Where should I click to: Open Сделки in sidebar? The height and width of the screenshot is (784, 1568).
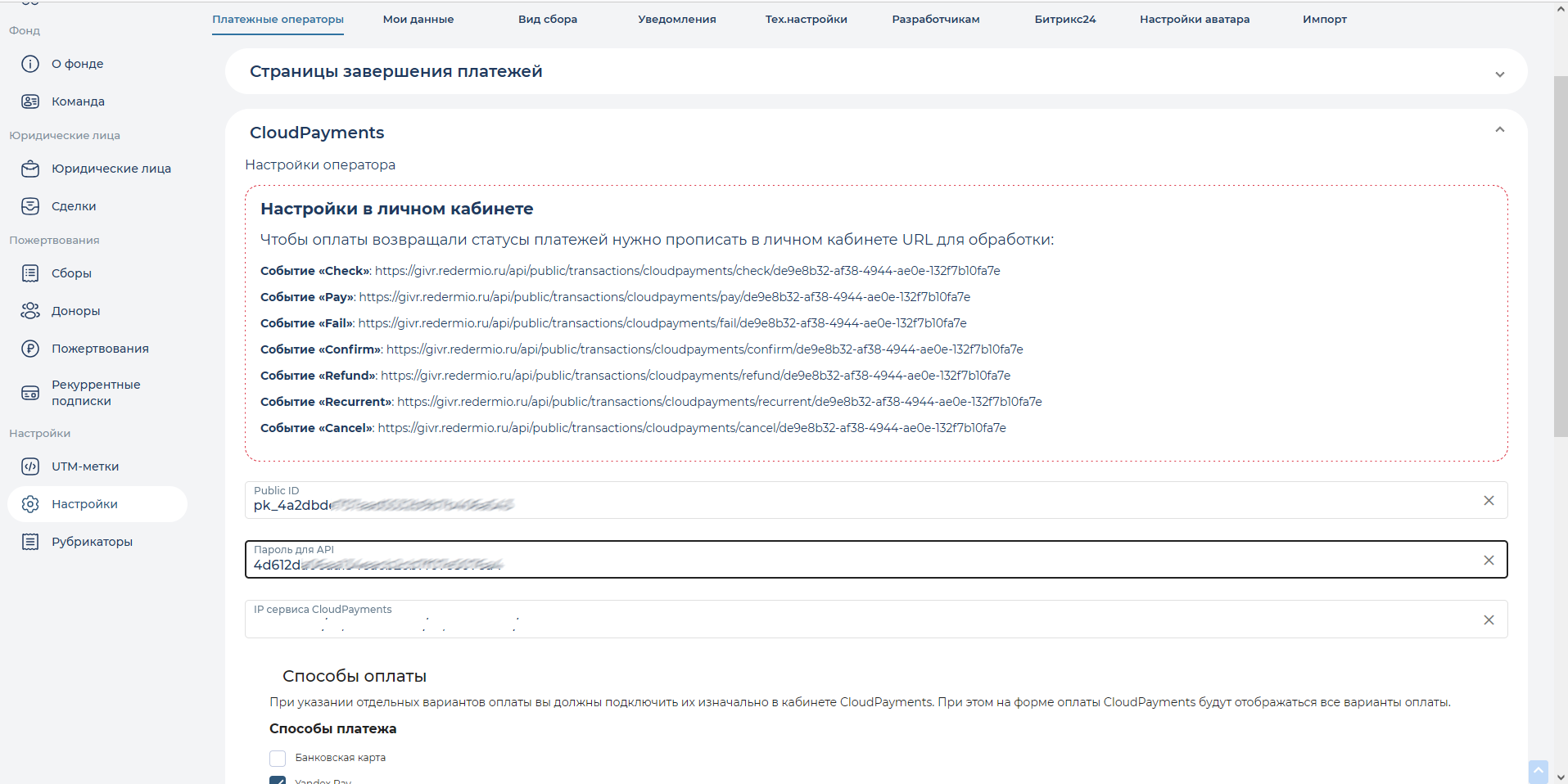(x=74, y=206)
